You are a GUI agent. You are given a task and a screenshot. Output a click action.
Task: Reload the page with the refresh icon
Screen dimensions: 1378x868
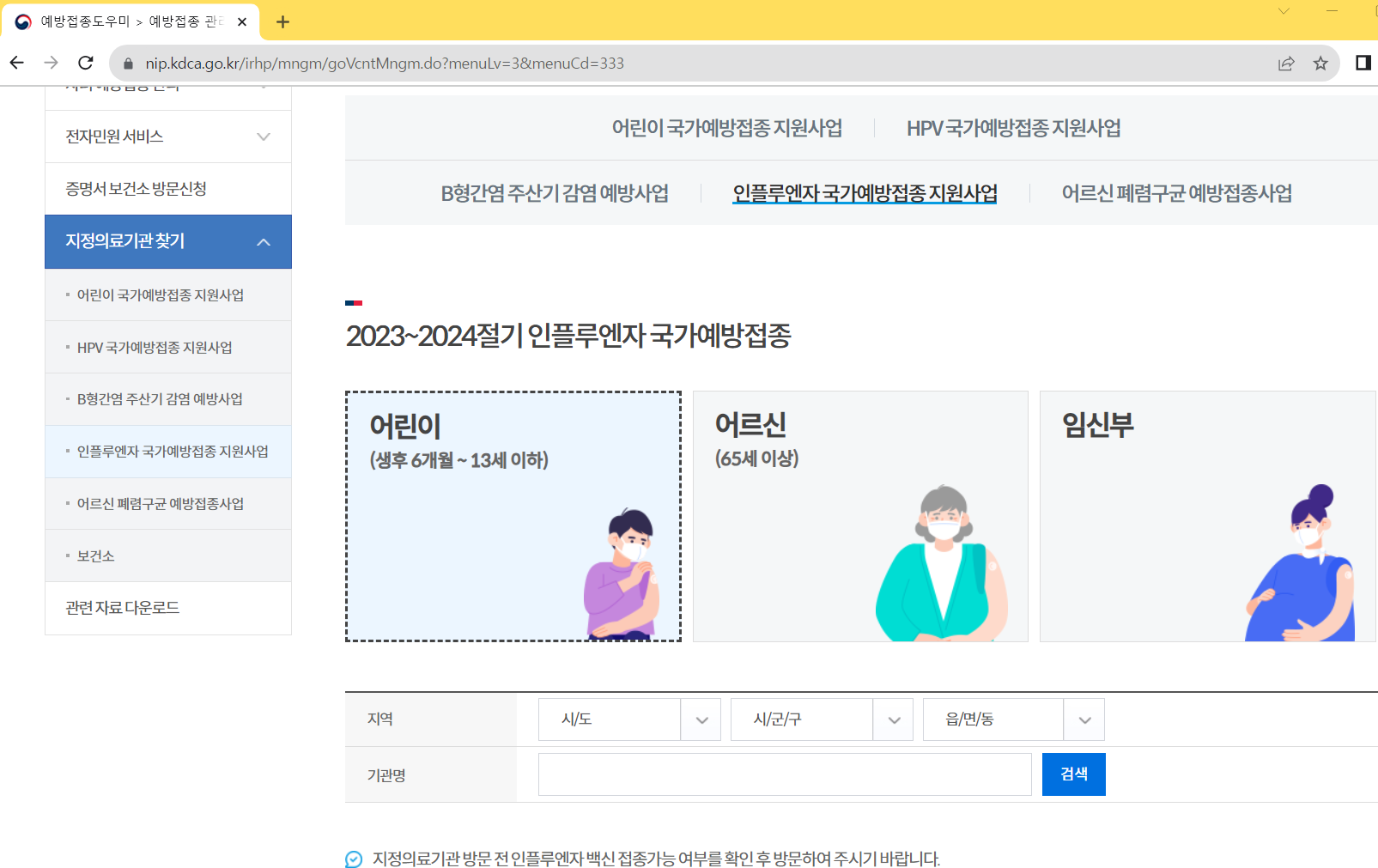[86, 63]
